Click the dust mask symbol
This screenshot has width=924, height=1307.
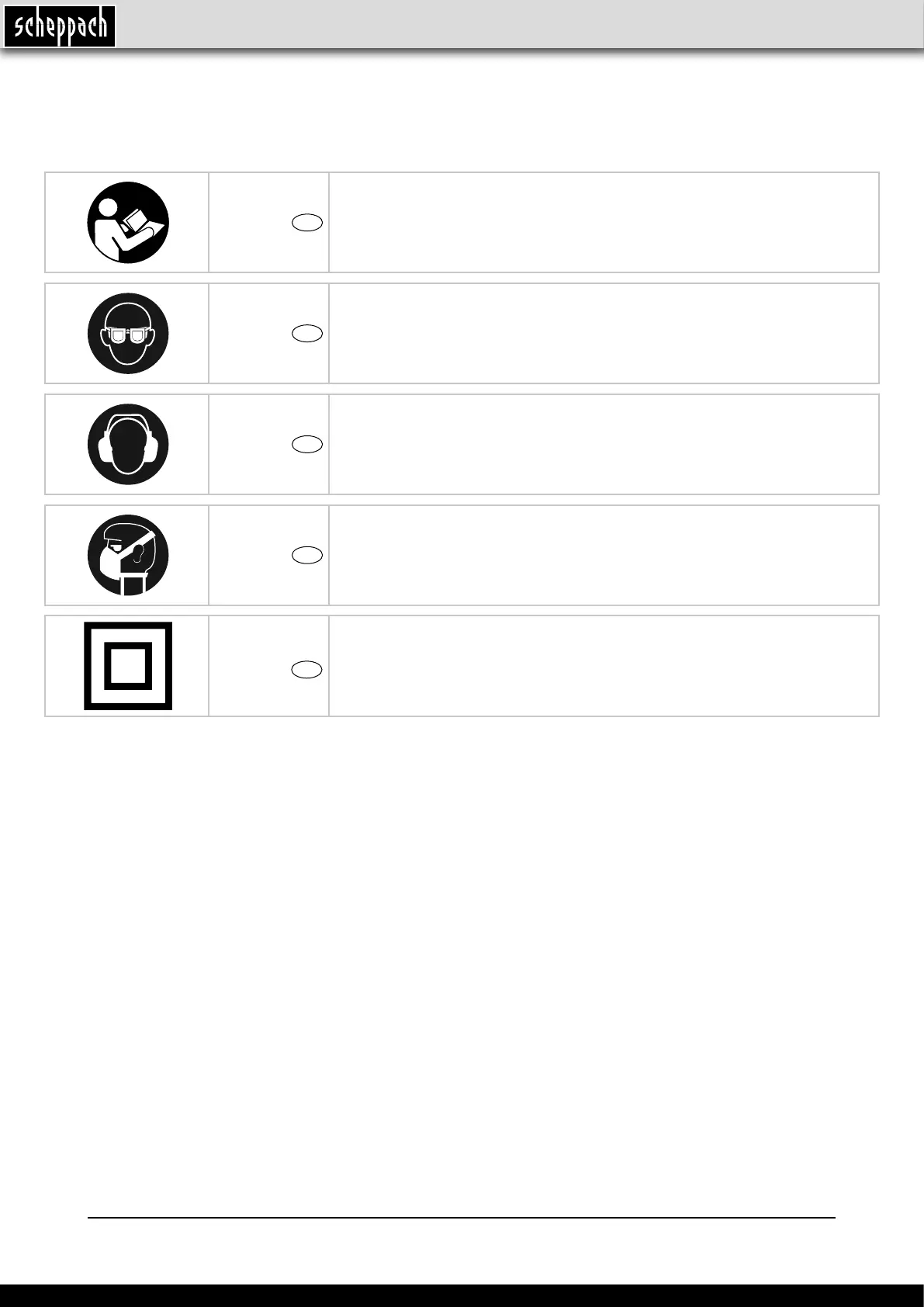pyautogui.click(x=128, y=555)
